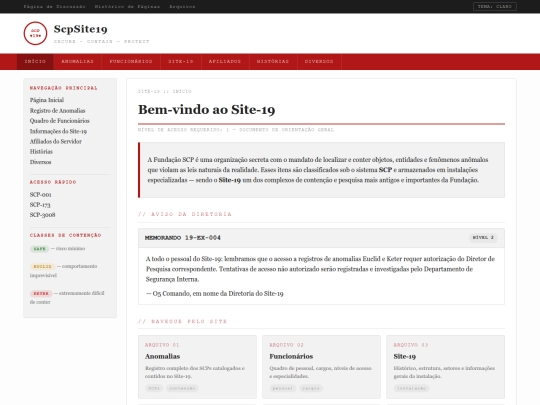Open Histórico de Páginas in top bar
Image resolution: width=540 pixels, height=405 pixels.
[x=127, y=7]
